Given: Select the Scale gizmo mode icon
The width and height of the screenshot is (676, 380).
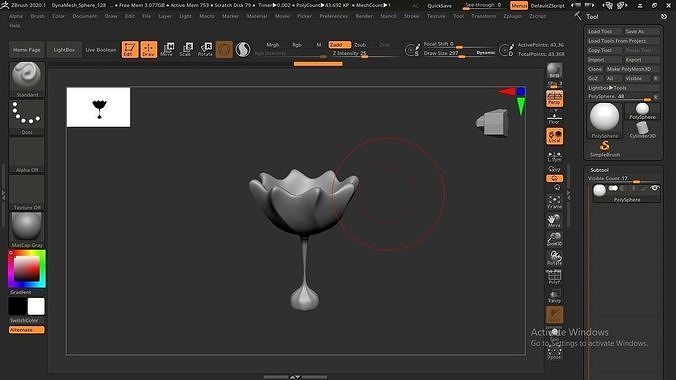Looking at the screenshot, I should point(186,49).
